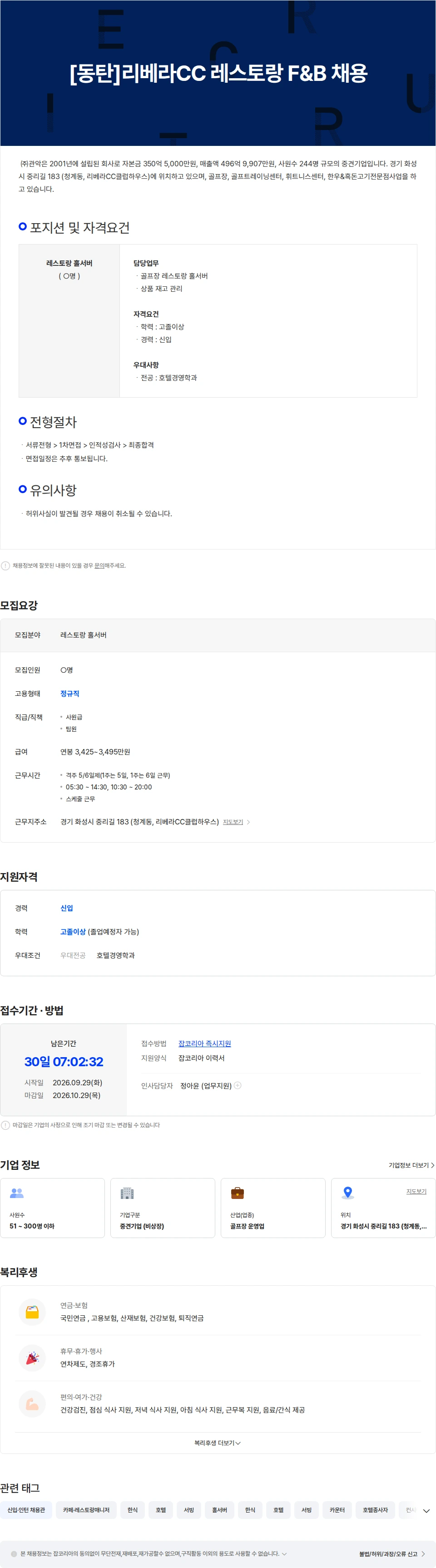Expand the copyright notice chevron at page bottom
Image resolution: width=436 pixels, height=1568 pixels.
[x=284, y=1554]
